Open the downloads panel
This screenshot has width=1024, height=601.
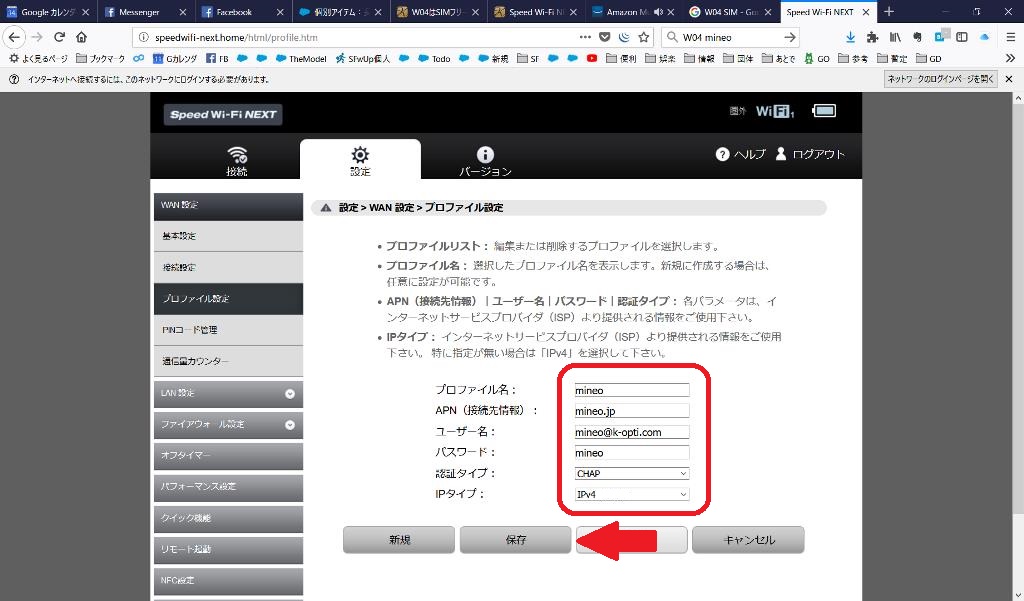(850, 37)
